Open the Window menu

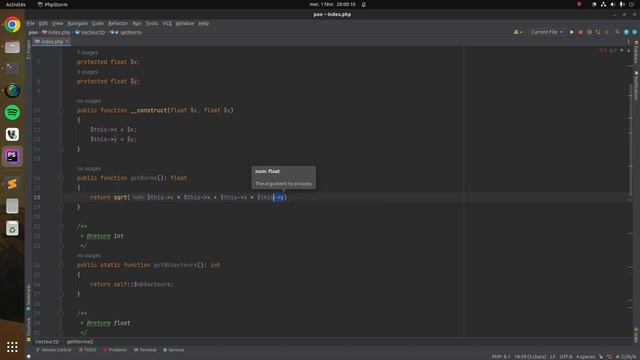pyautogui.click(x=185, y=23)
